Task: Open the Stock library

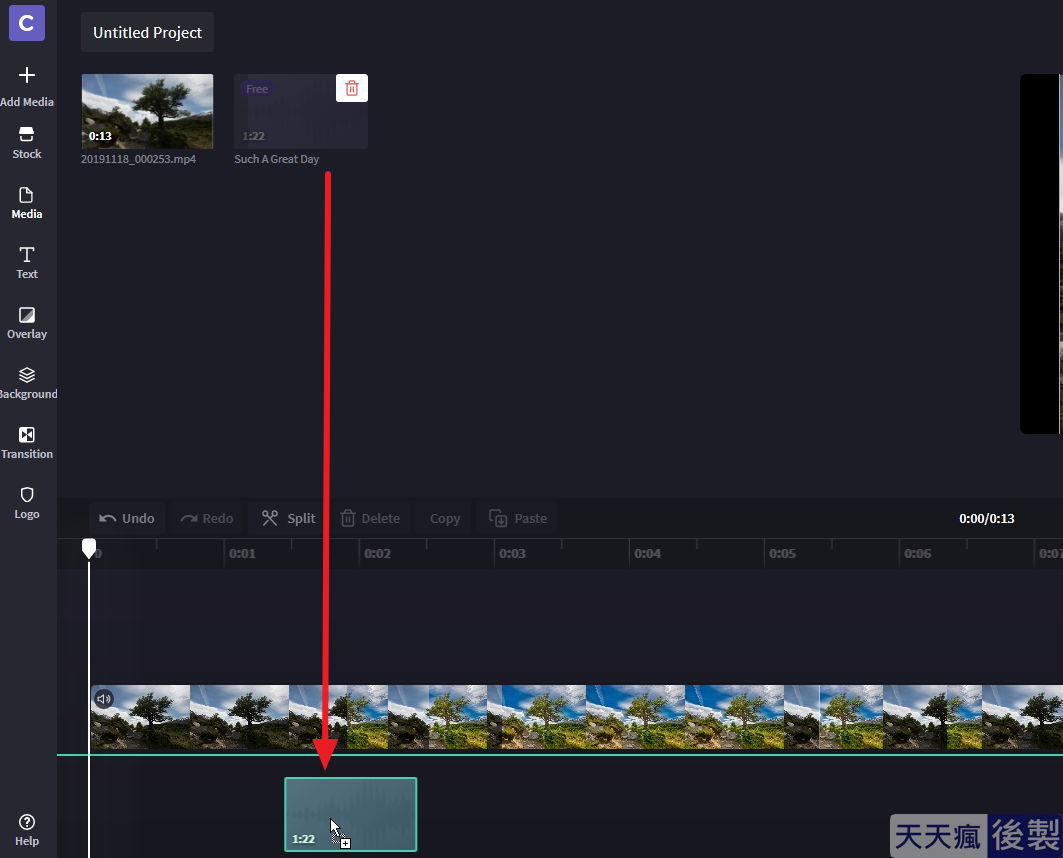Action: click(x=27, y=142)
